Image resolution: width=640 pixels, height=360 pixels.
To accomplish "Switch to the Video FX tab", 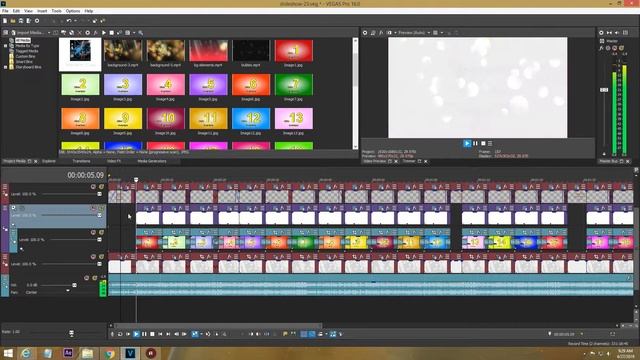I will tap(113, 161).
